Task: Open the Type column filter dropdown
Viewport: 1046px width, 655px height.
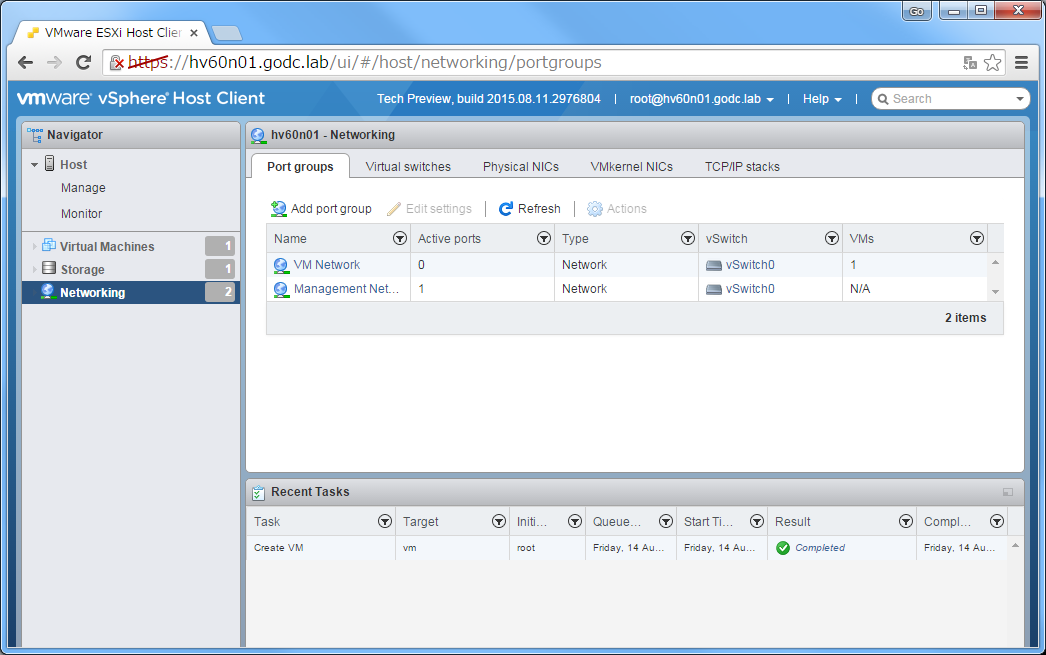Action: tap(688, 239)
